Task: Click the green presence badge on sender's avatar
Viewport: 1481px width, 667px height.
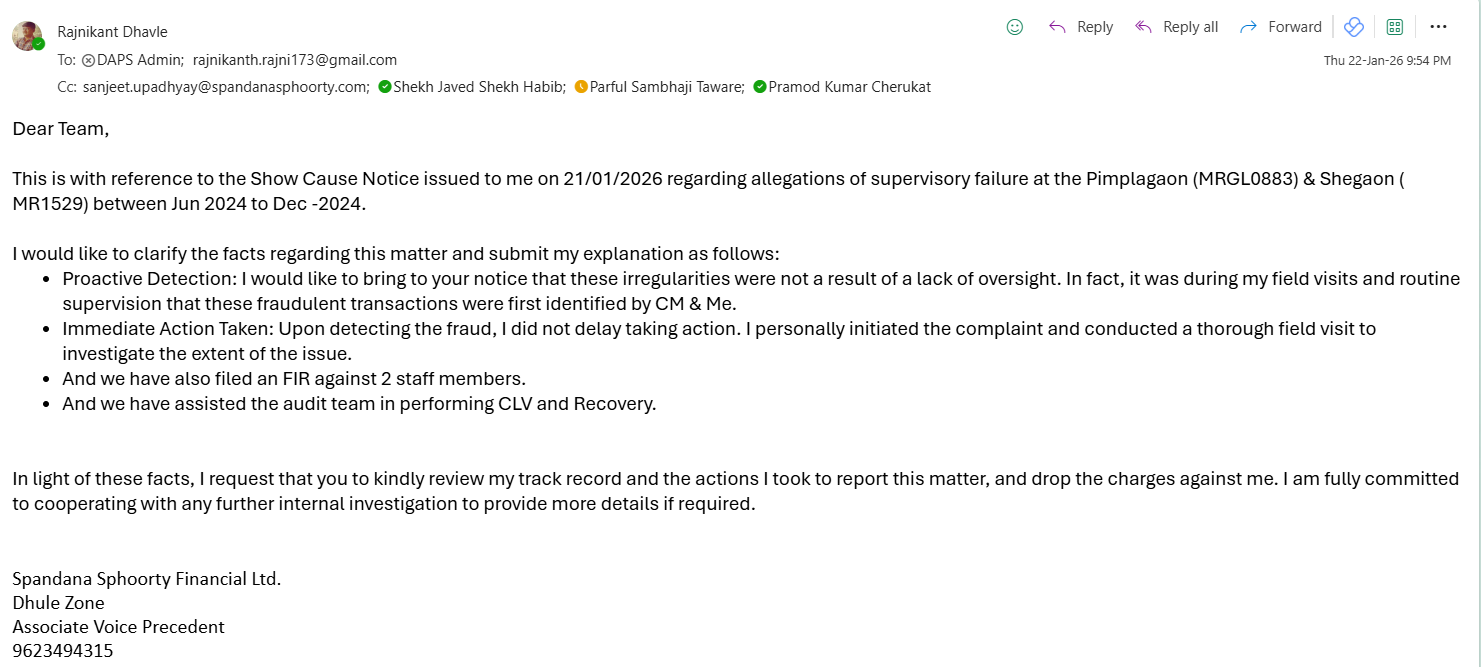Action: pos(39,44)
